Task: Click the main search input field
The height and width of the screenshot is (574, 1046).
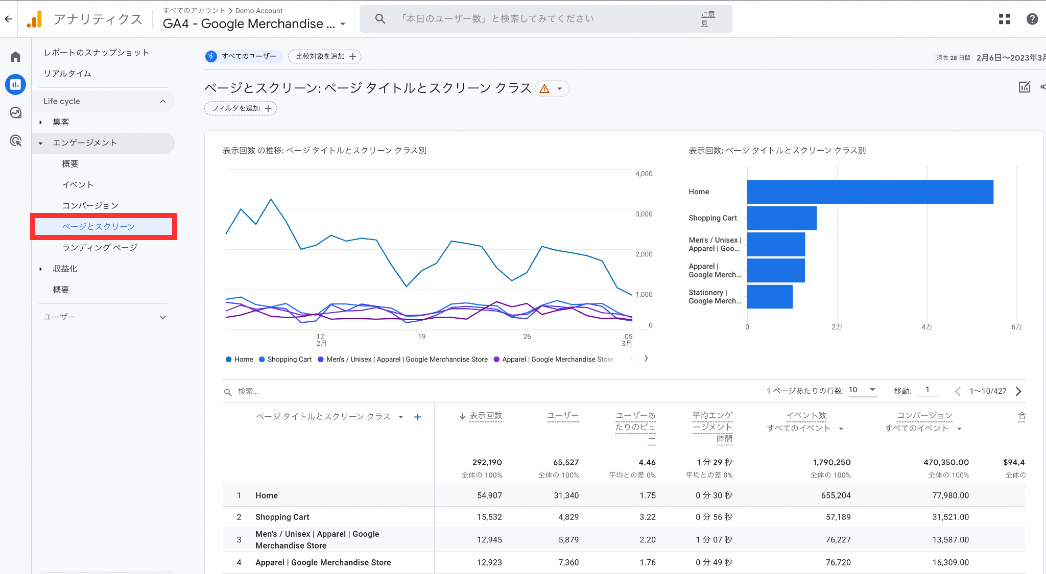Action: coord(545,19)
